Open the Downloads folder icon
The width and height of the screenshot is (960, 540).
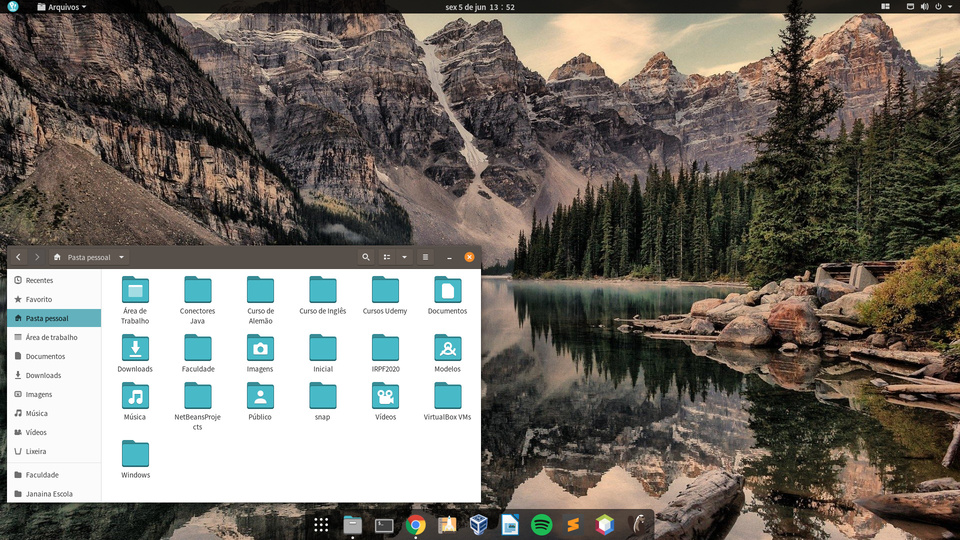point(135,349)
